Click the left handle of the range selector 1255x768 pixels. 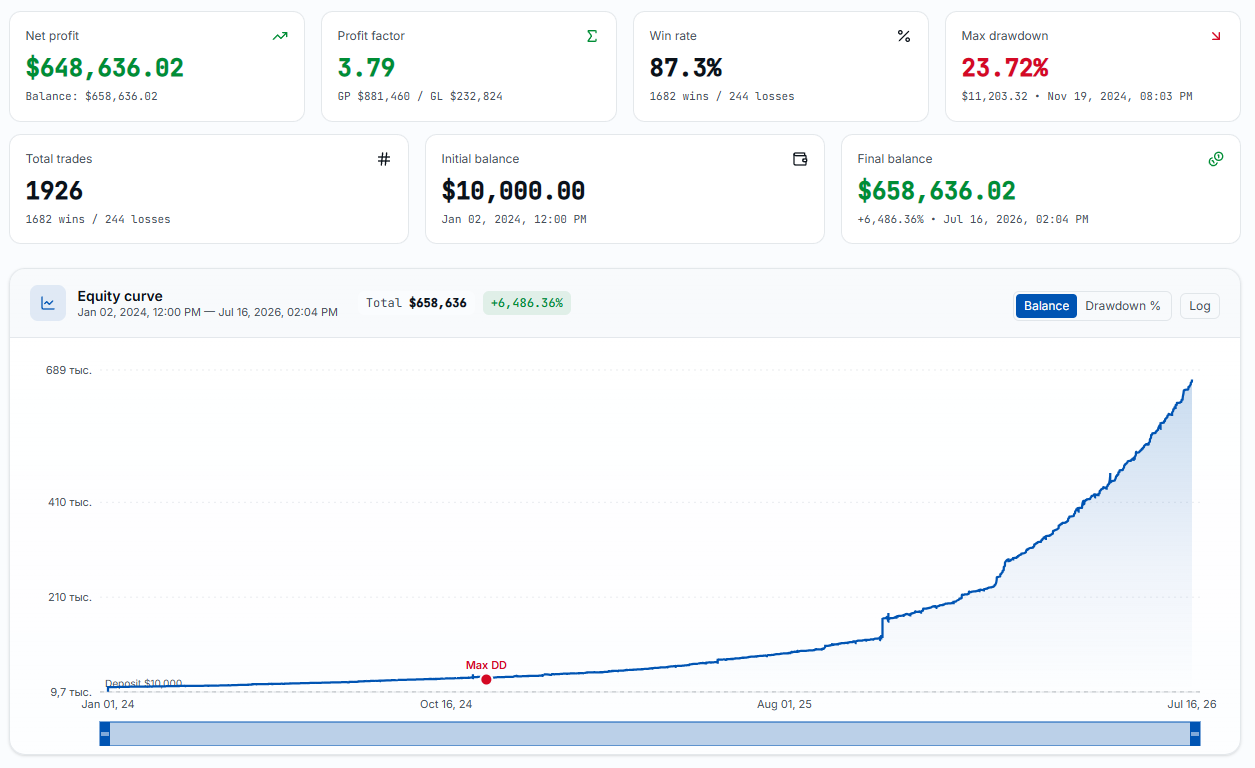tap(105, 734)
